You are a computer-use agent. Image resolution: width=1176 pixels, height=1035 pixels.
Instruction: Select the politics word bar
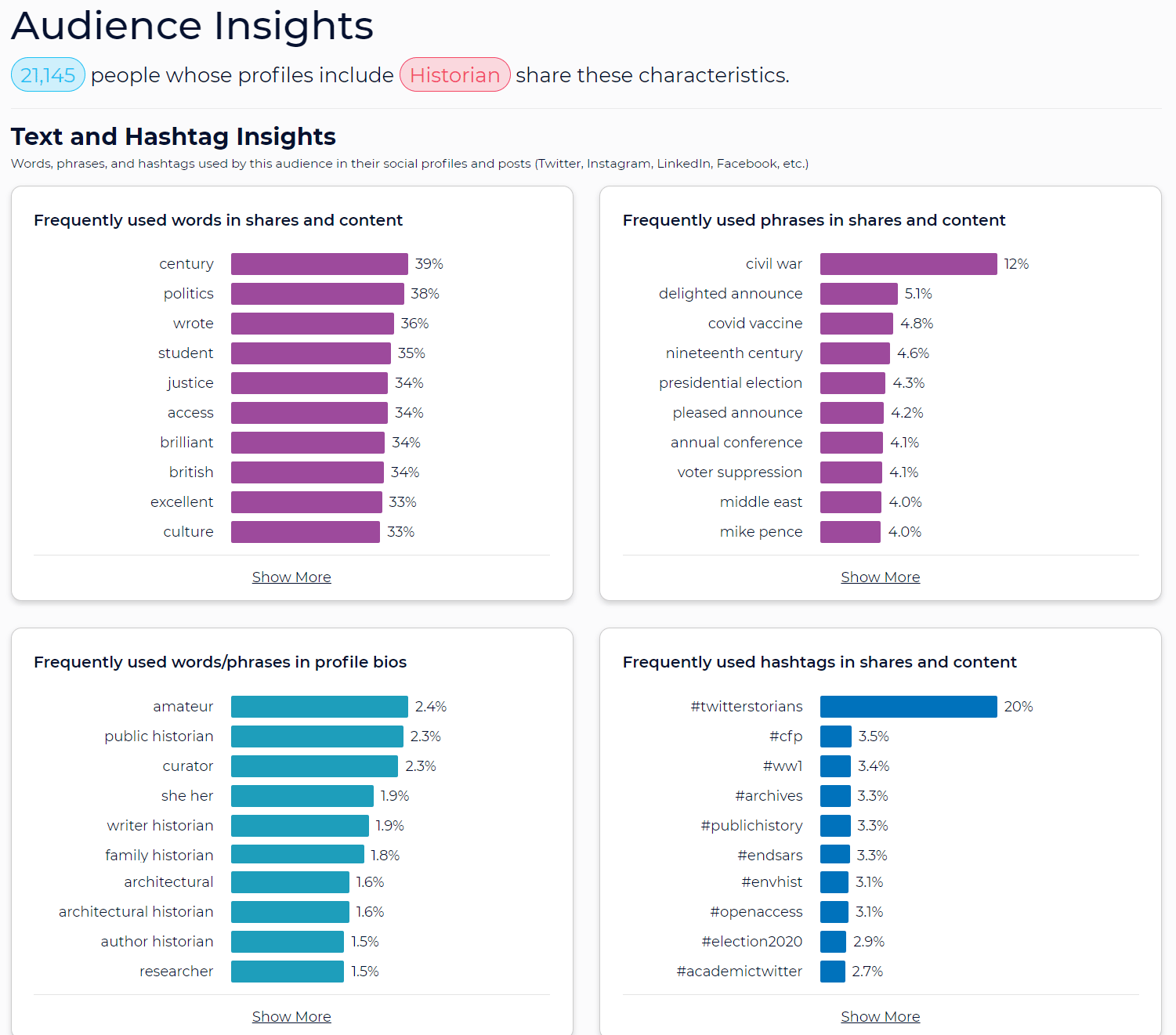point(317,294)
